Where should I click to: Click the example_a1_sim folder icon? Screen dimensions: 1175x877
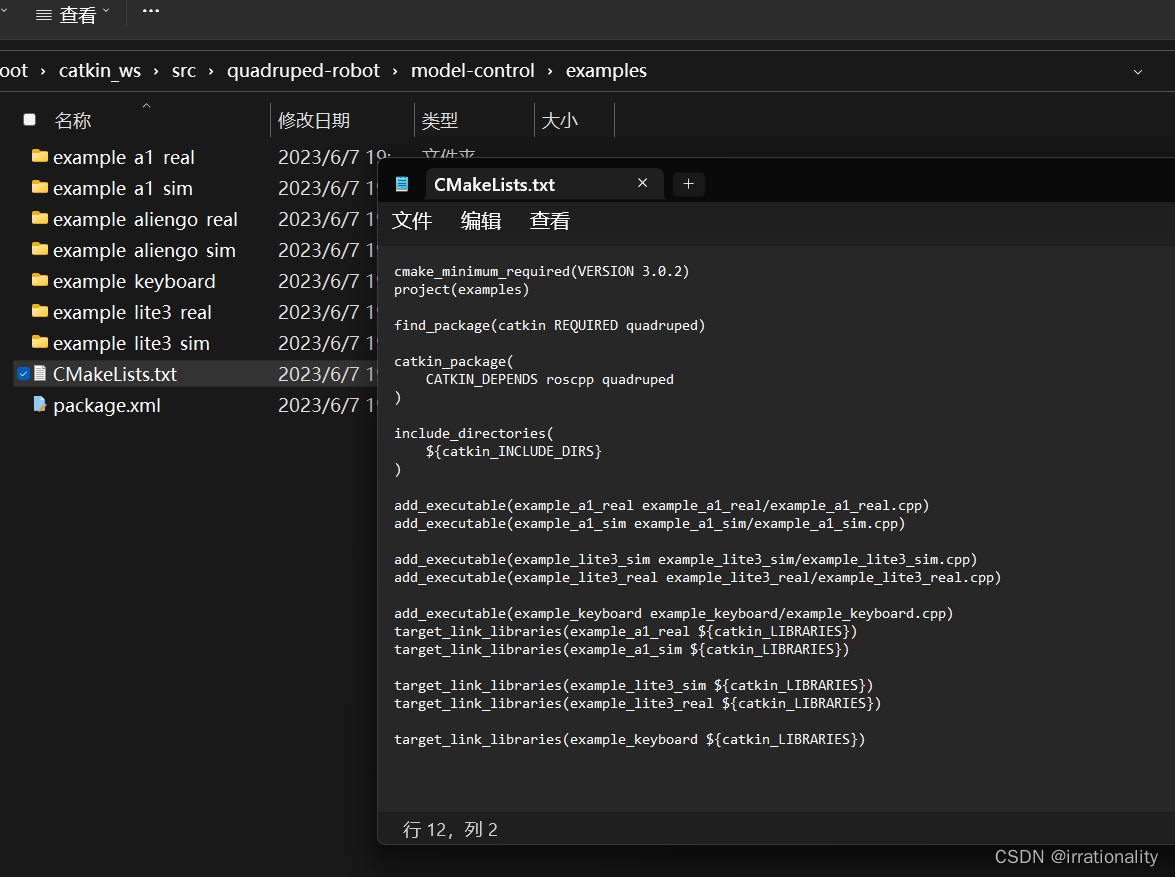pyautogui.click(x=40, y=188)
